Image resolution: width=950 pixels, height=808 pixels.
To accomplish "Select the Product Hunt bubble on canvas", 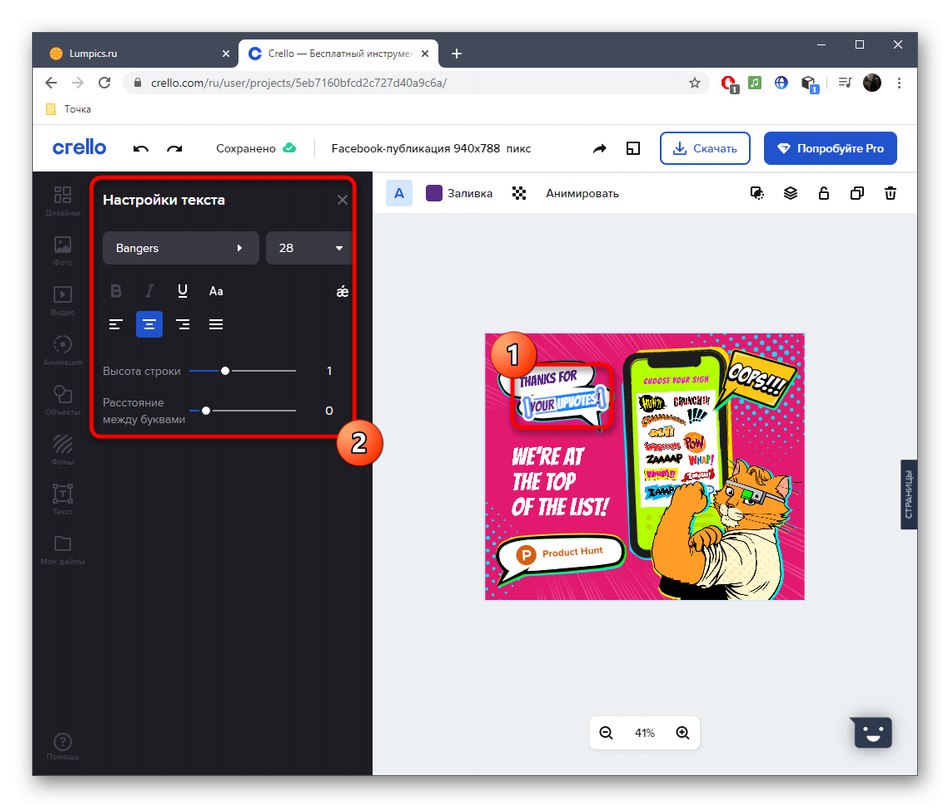I will [560, 555].
